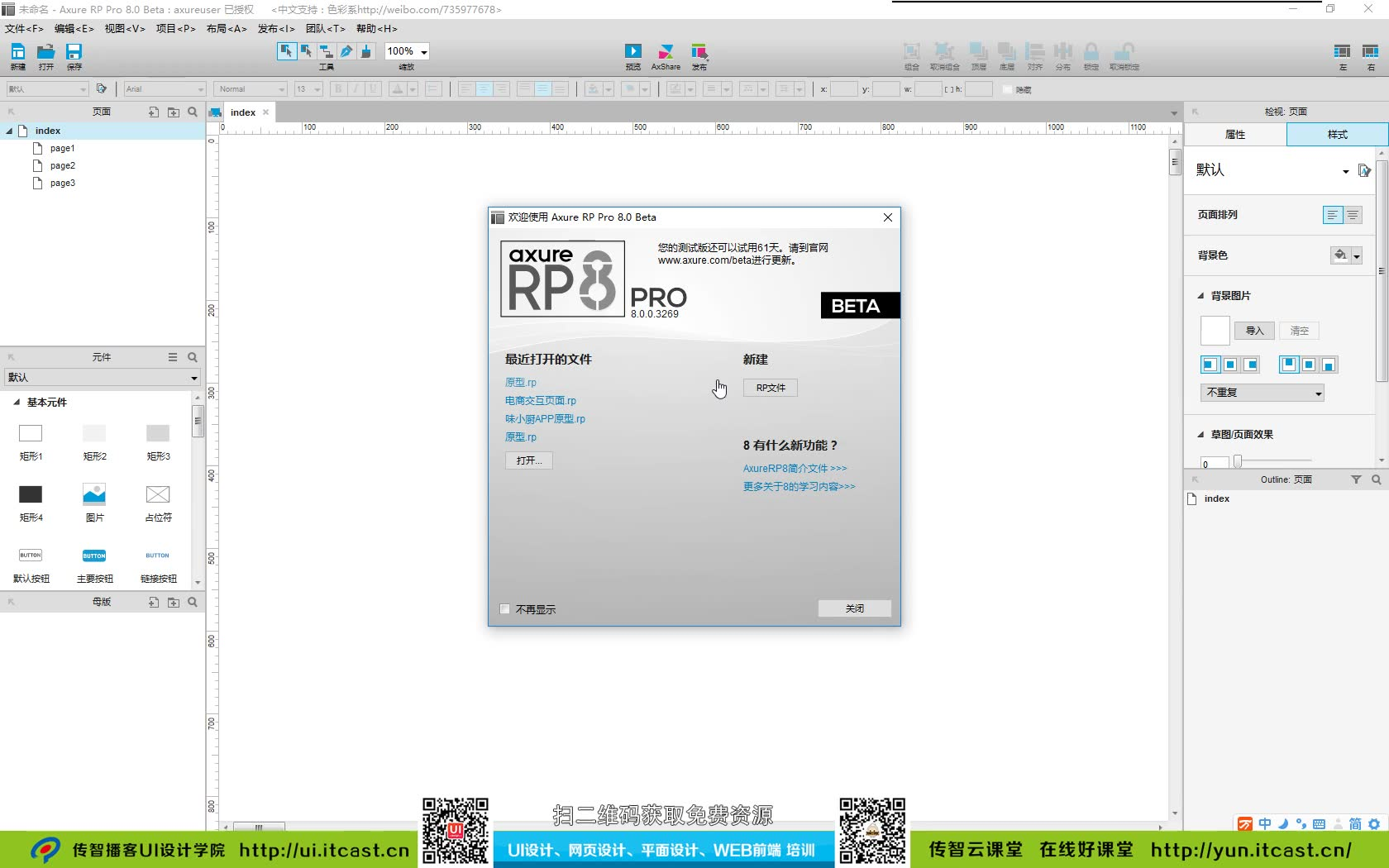Click the 组合 (group) toolbar icon
Image resolution: width=1389 pixels, height=868 pixels.
pos(911,51)
